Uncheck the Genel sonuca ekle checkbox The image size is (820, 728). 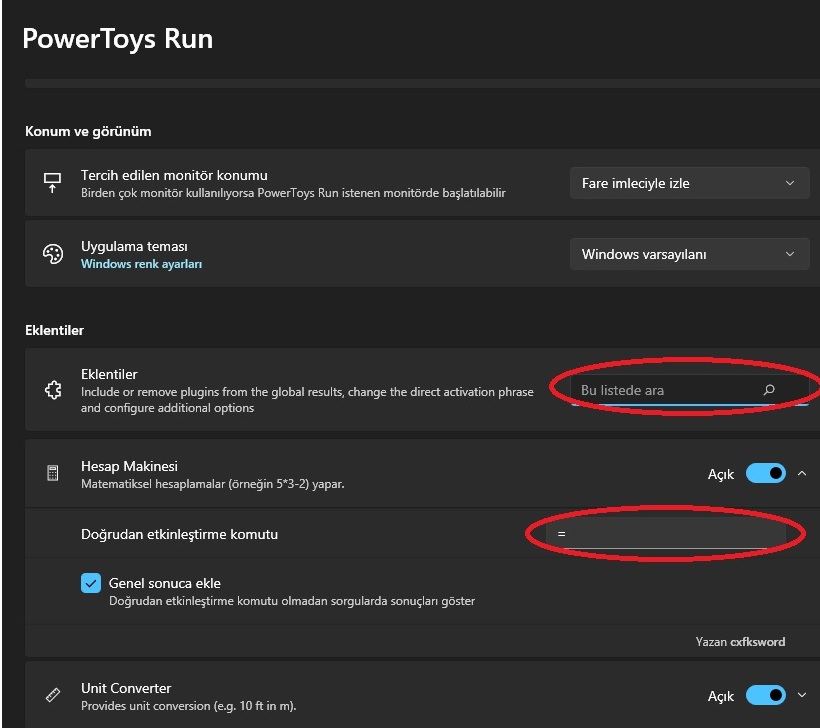click(x=91, y=583)
